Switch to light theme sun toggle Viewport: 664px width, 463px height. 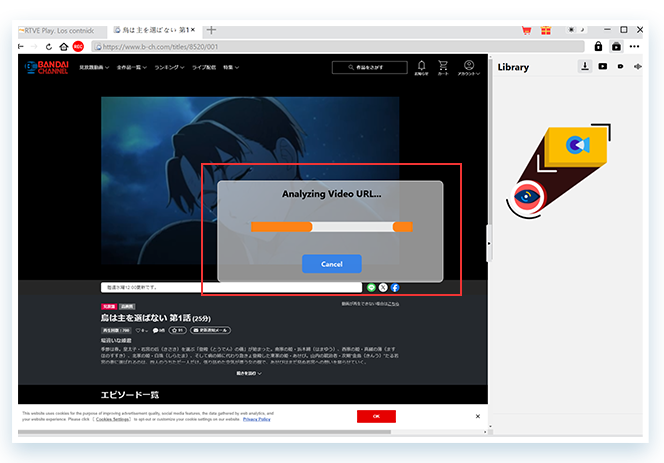tap(571, 30)
